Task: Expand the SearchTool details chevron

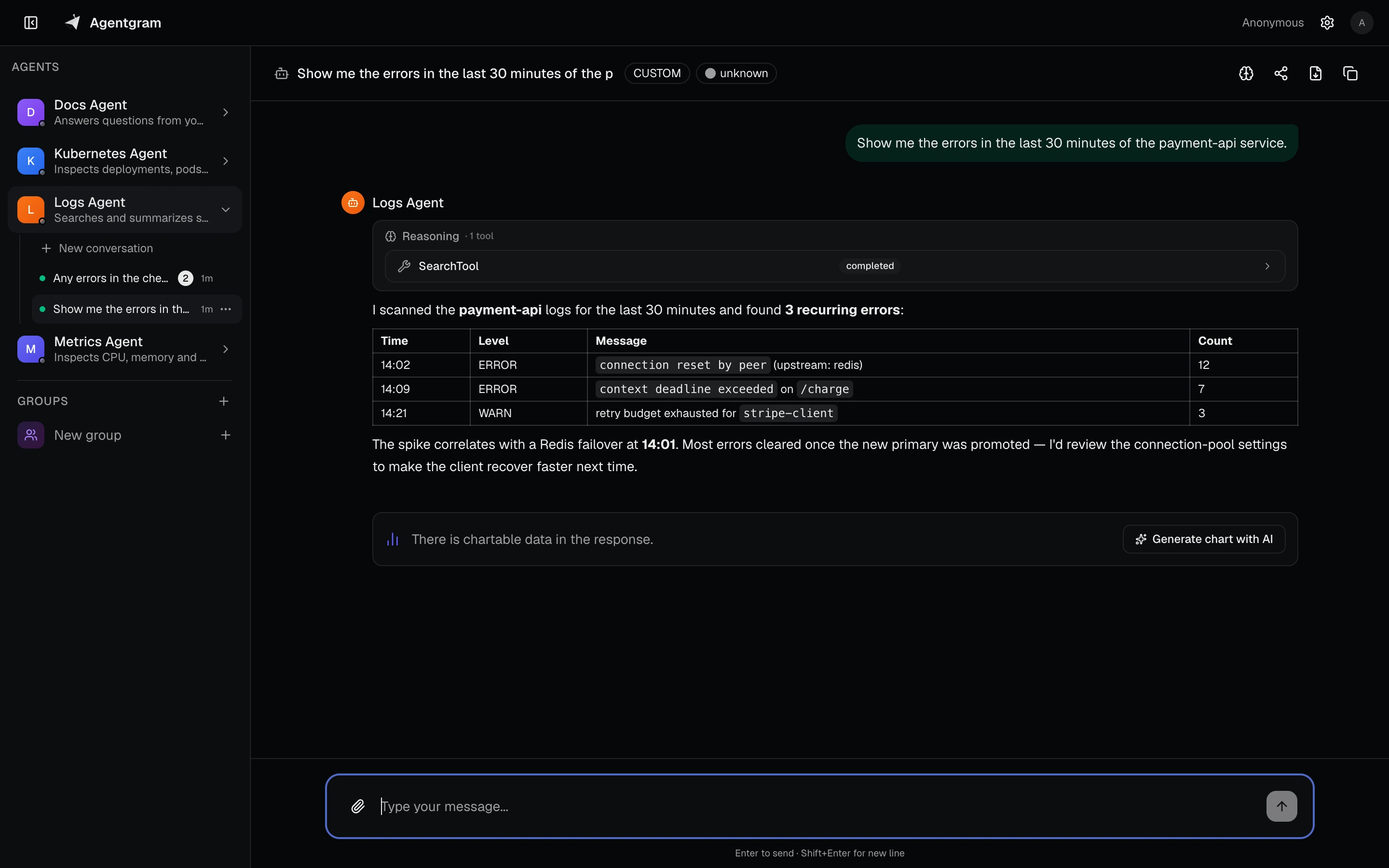Action: [x=1267, y=266]
